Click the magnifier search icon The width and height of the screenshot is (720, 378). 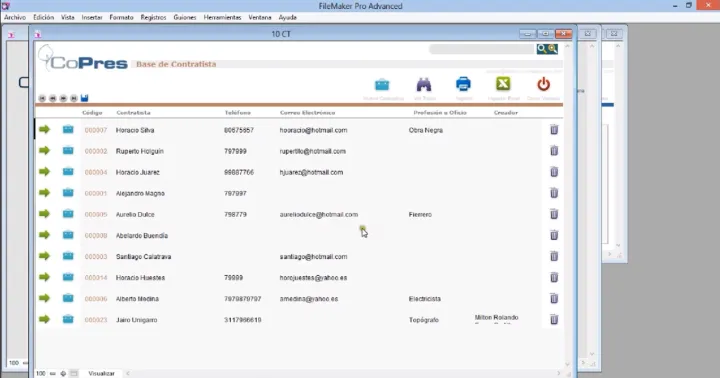(542, 49)
